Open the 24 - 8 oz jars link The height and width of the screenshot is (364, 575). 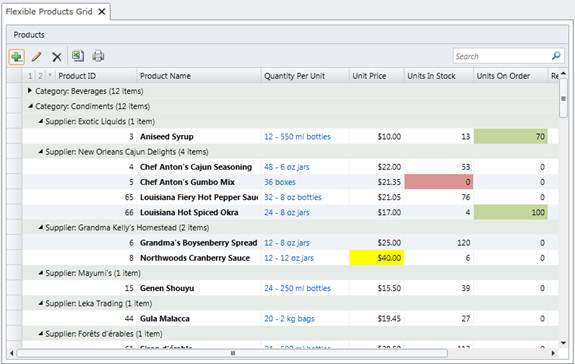tap(287, 213)
